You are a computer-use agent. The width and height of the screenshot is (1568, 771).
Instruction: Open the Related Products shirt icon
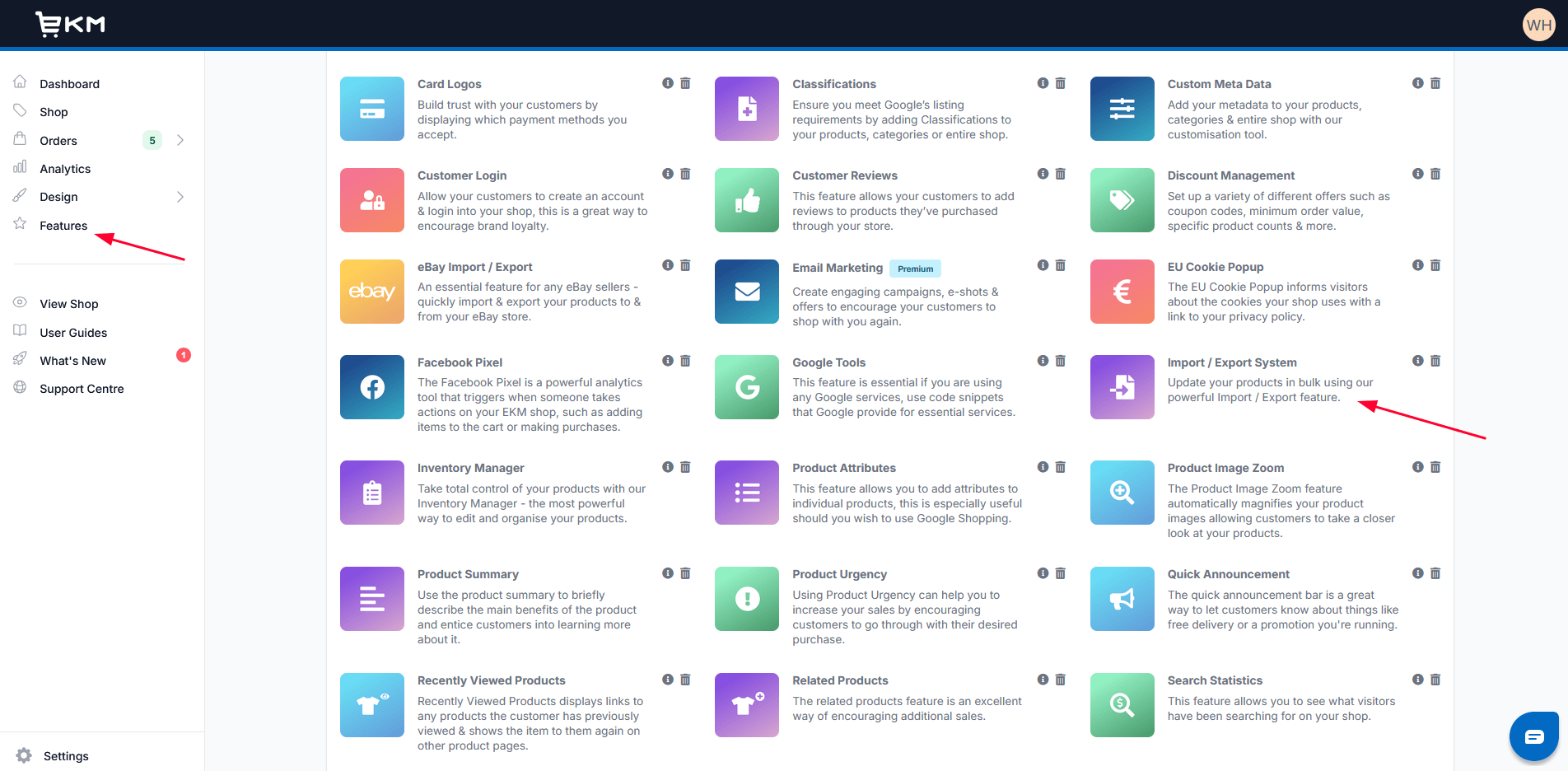pyautogui.click(x=747, y=705)
